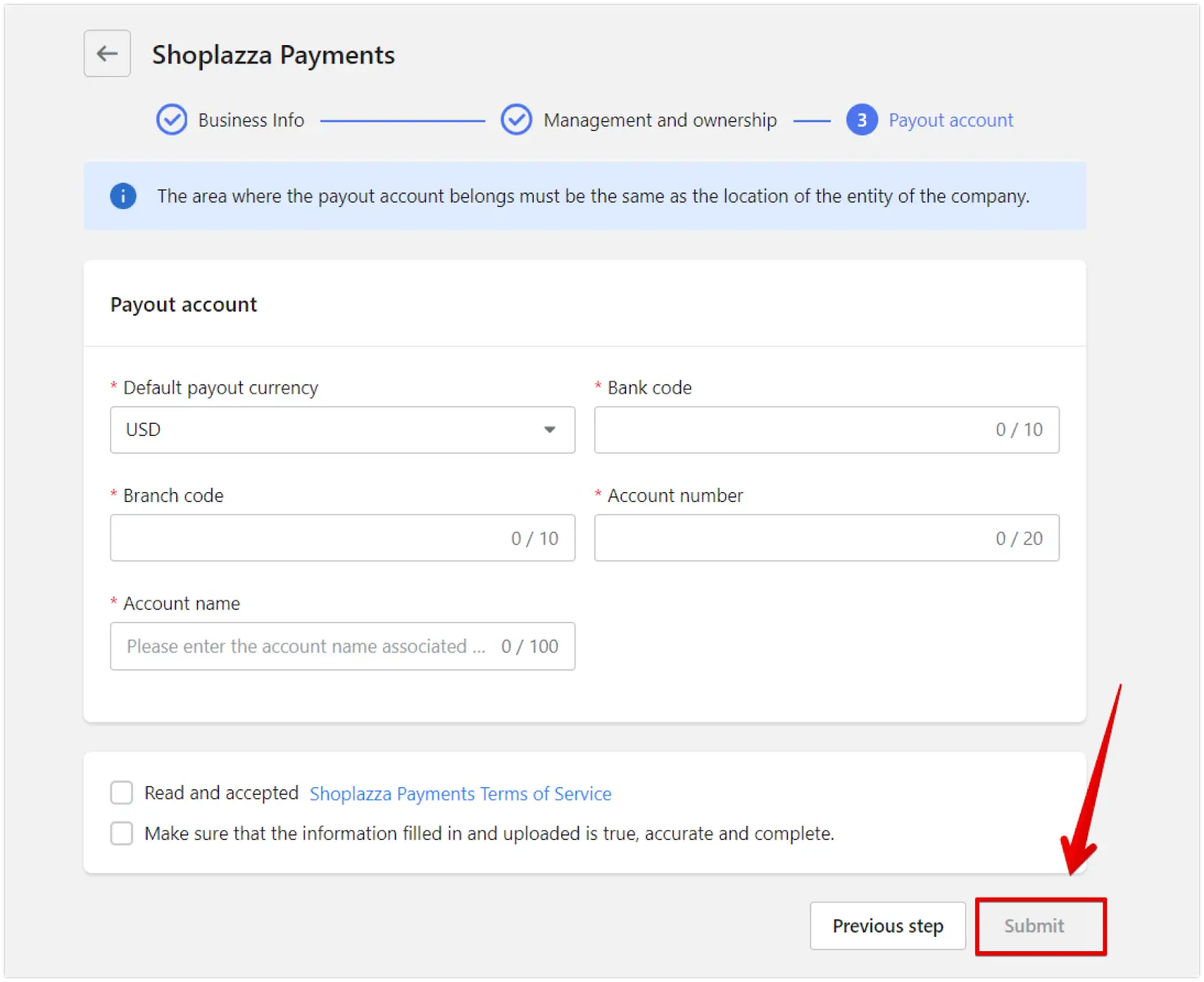Click the Management and ownership checkmark icon
Viewport: 1204px width, 982px height.
point(516,120)
